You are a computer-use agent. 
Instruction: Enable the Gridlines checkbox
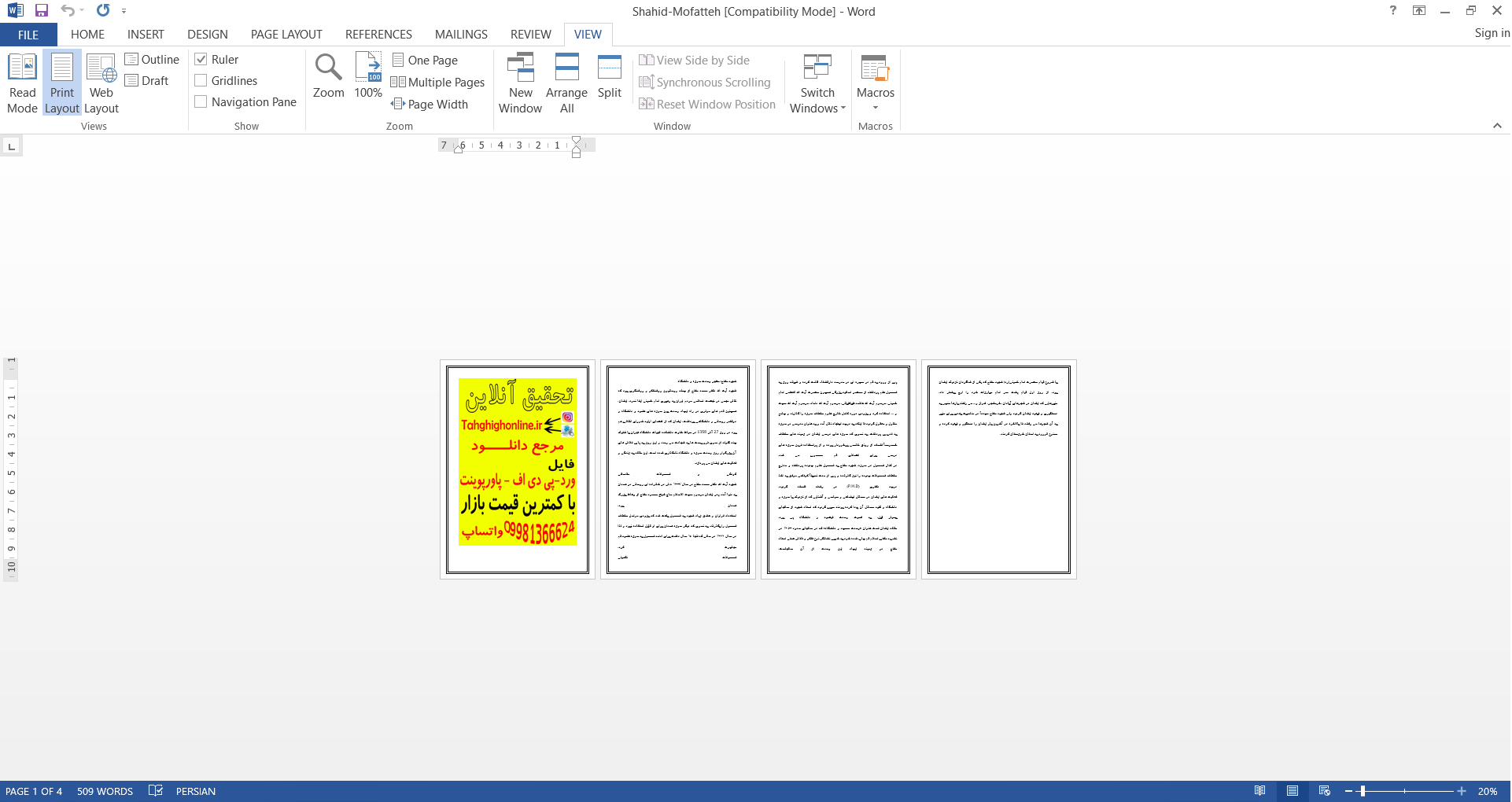tap(201, 81)
